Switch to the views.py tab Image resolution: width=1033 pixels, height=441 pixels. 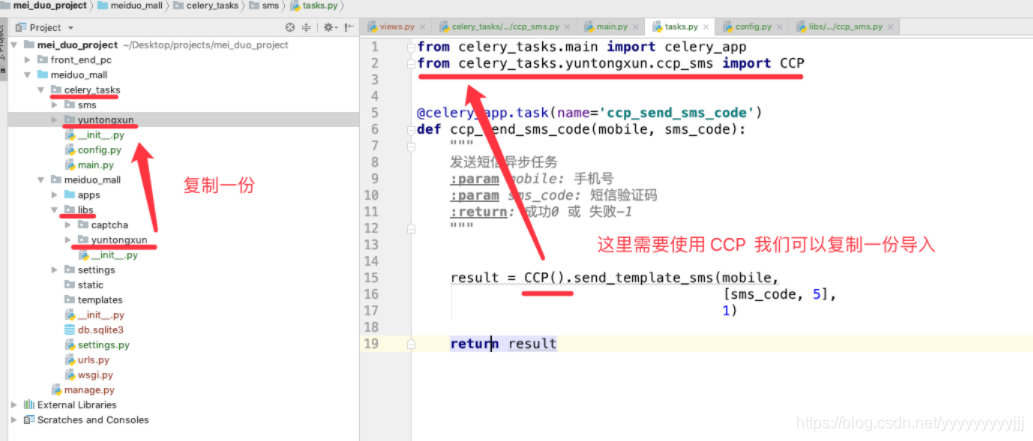click(397, 27)
